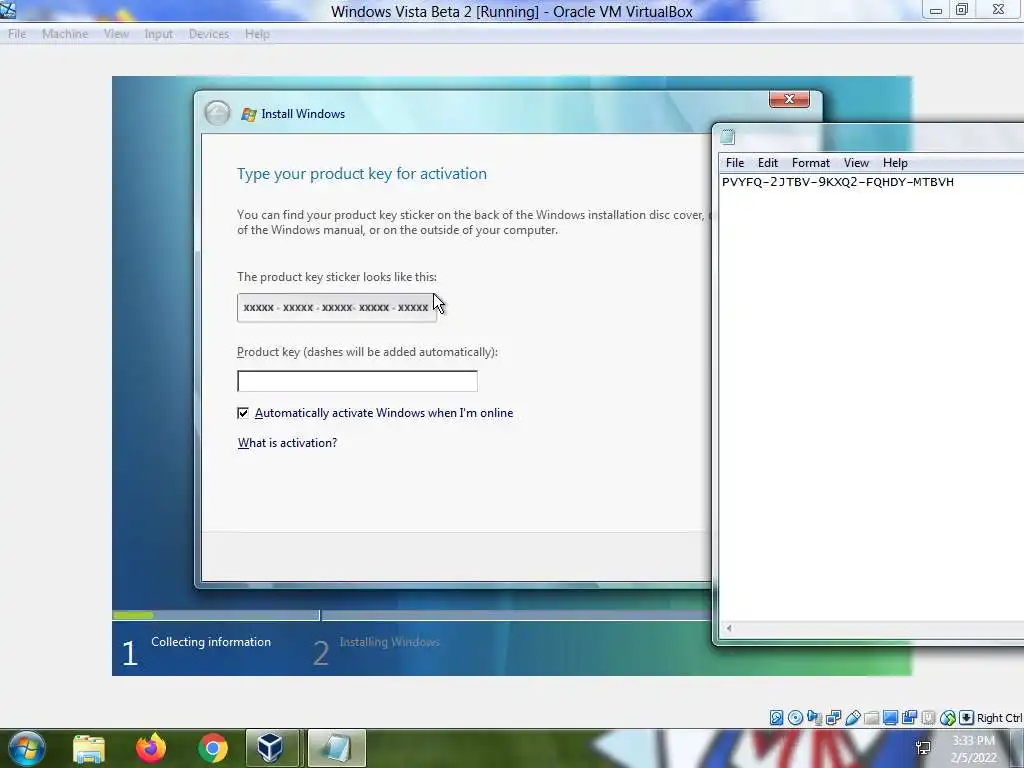Screen dimensions: 1024x768
Task: Click the keyboard capture down-arrow status icon
Action: click(967, 718)
